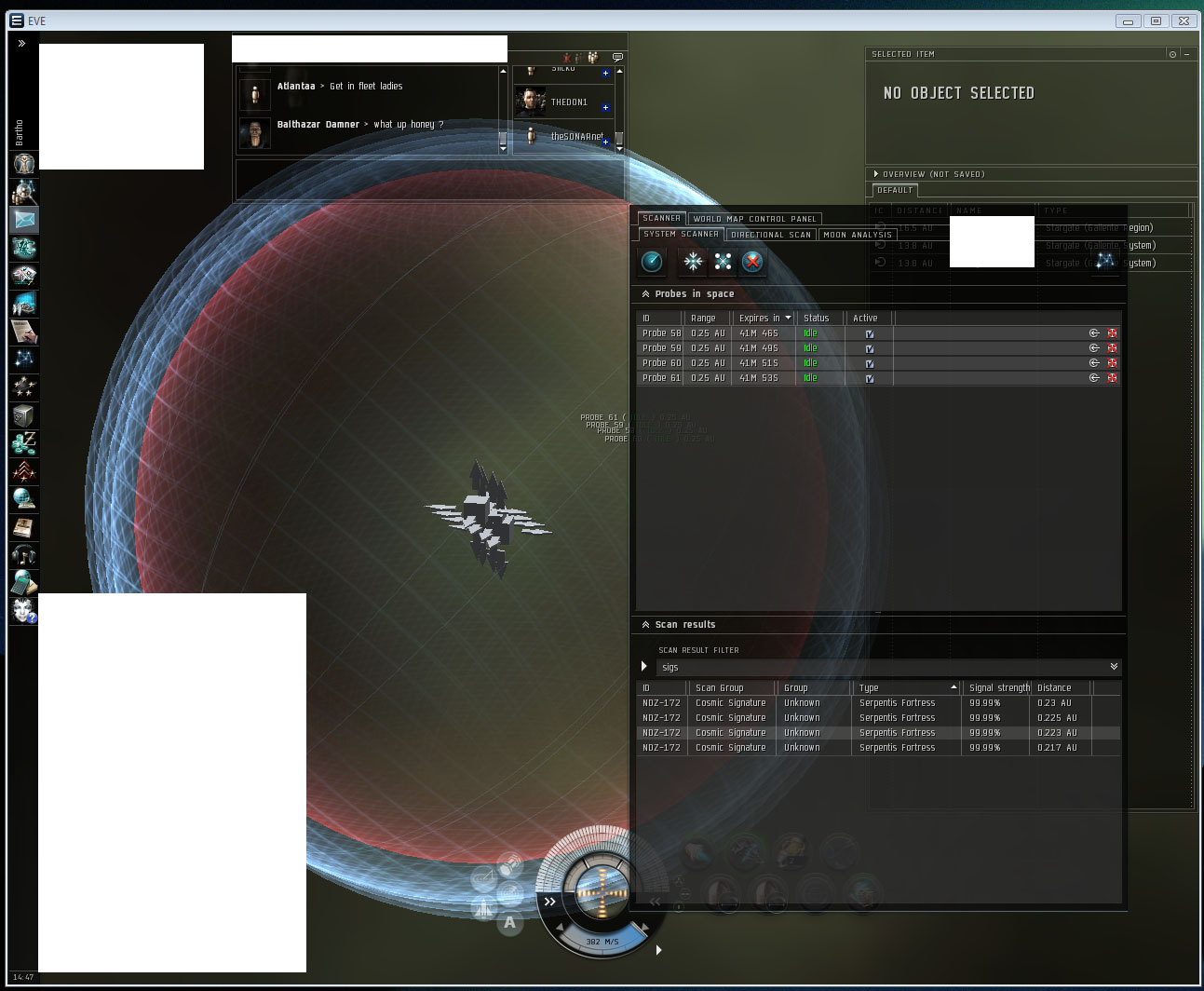This screenshot has height=991, width=1204.
Task: Recover Probe 60 using its arrow icon
Action: coord(1094,363)
